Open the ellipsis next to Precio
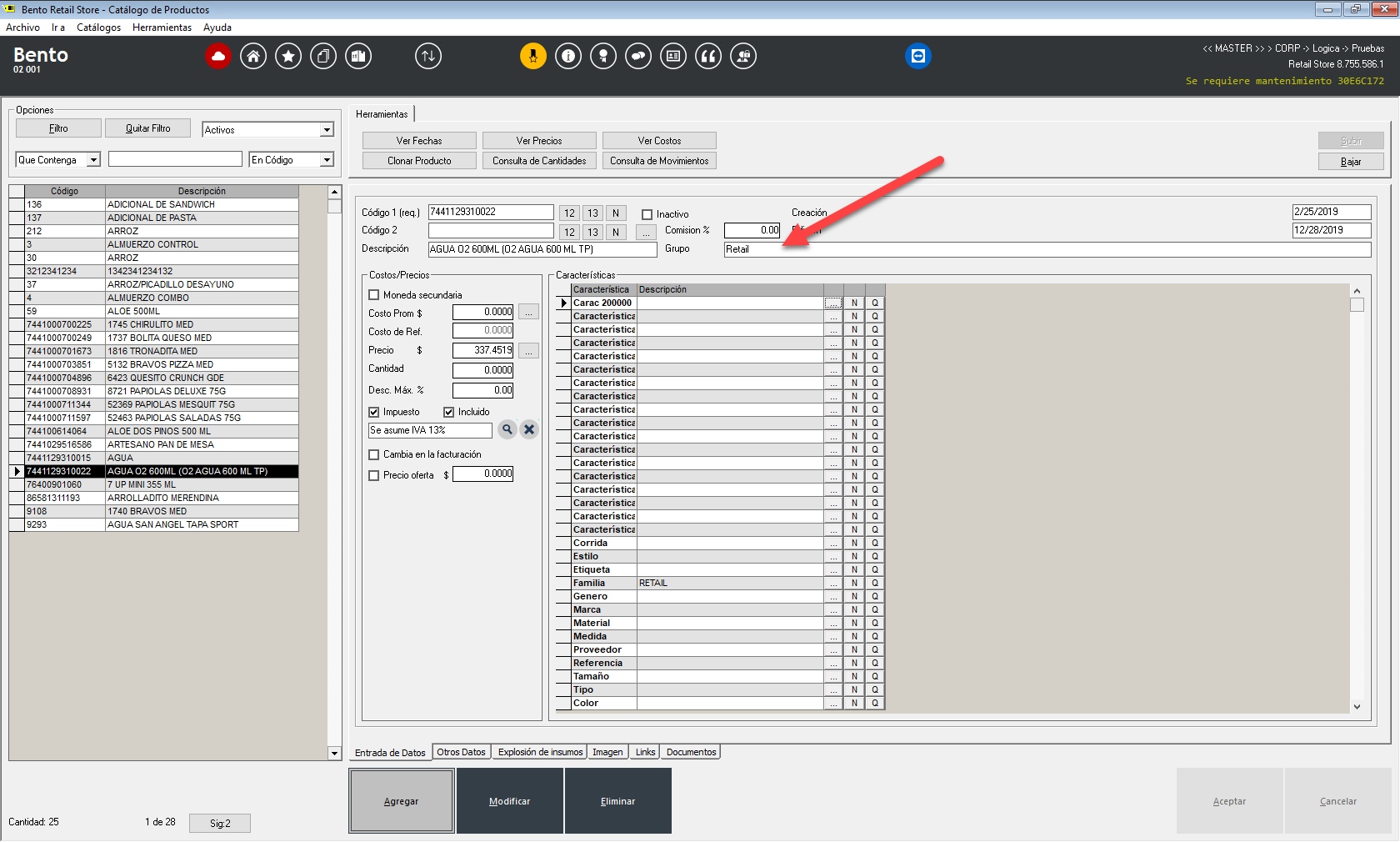This screenshot has height=842, width=1400. click(x=528, y=350)
